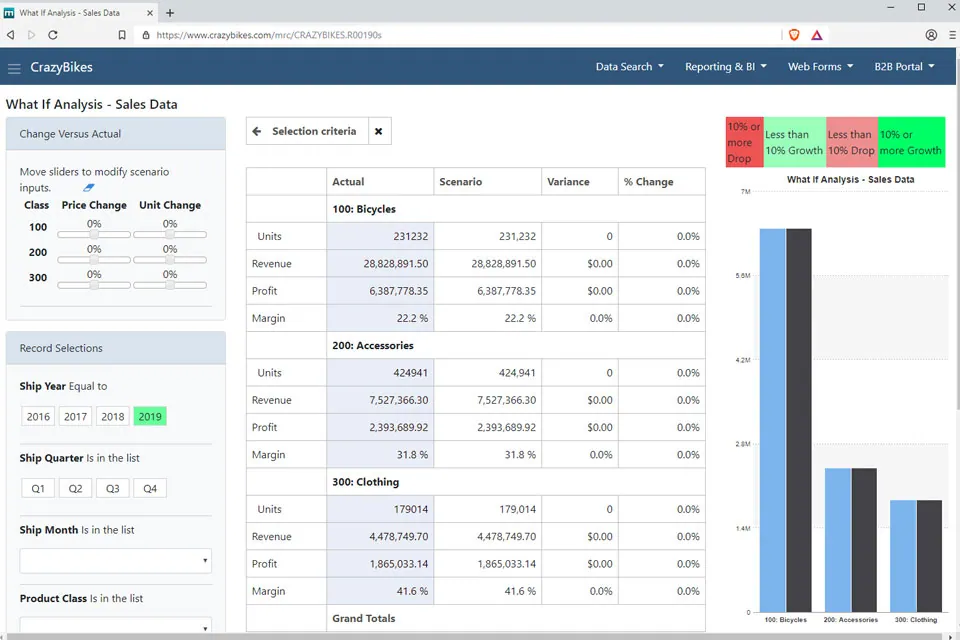Adjust class 100 Price Change slider
The width and height of the screenshot is (960, 640).
tap(94, 235)
